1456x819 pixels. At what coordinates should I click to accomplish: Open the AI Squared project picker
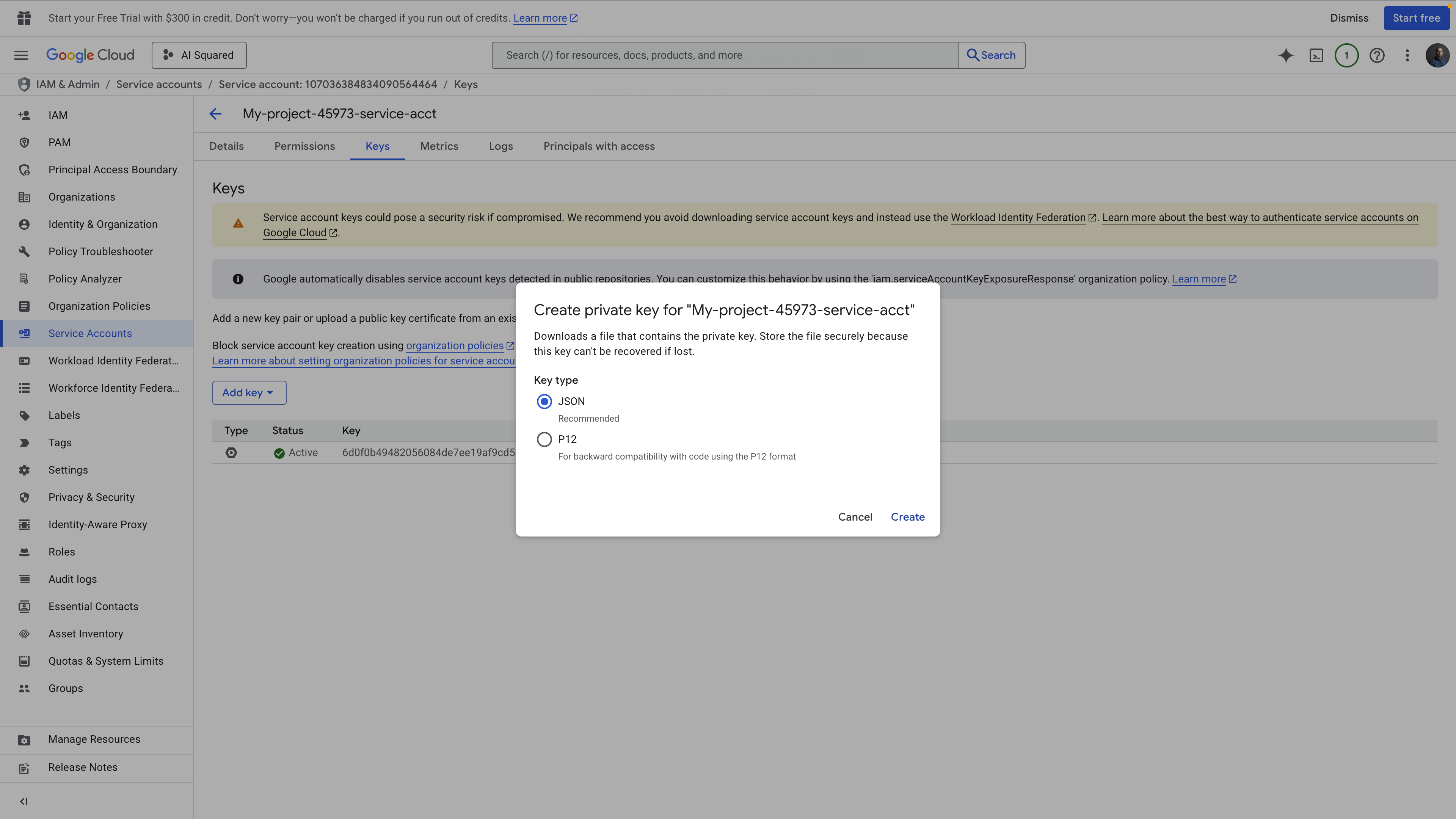pyautogui.click(x=199, y=55)
